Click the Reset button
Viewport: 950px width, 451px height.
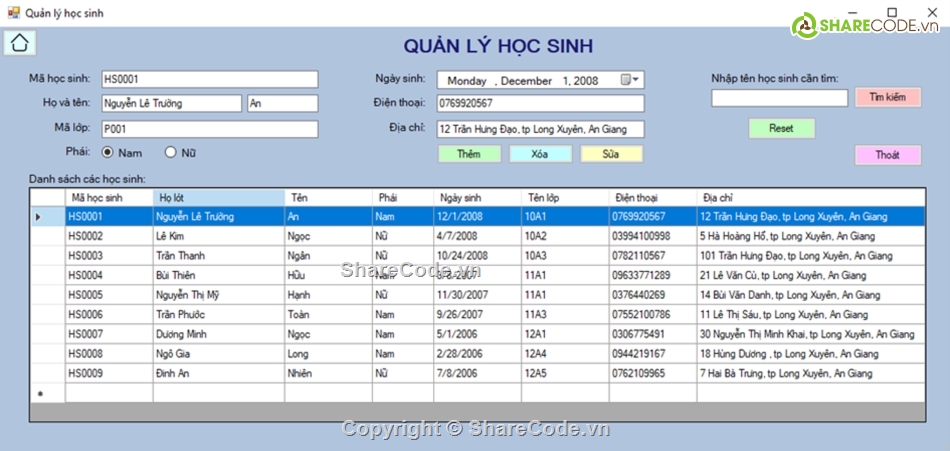(782, 129)
